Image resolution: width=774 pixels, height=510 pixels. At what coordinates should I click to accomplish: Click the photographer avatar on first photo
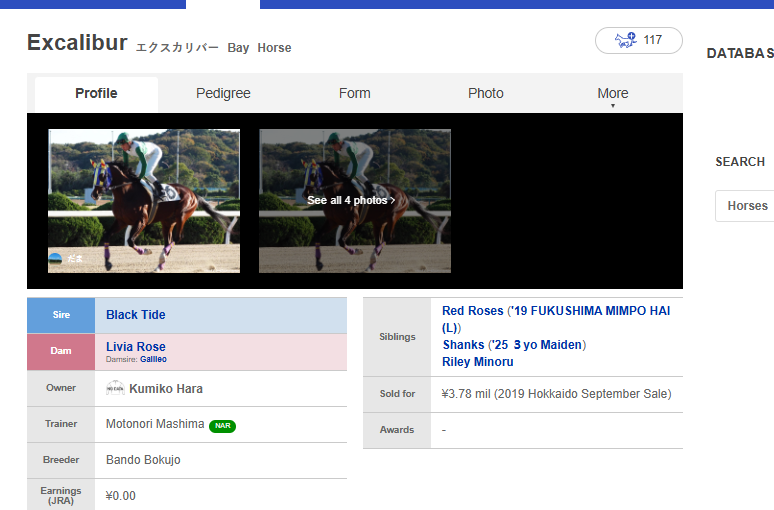[x=55, y=258]
